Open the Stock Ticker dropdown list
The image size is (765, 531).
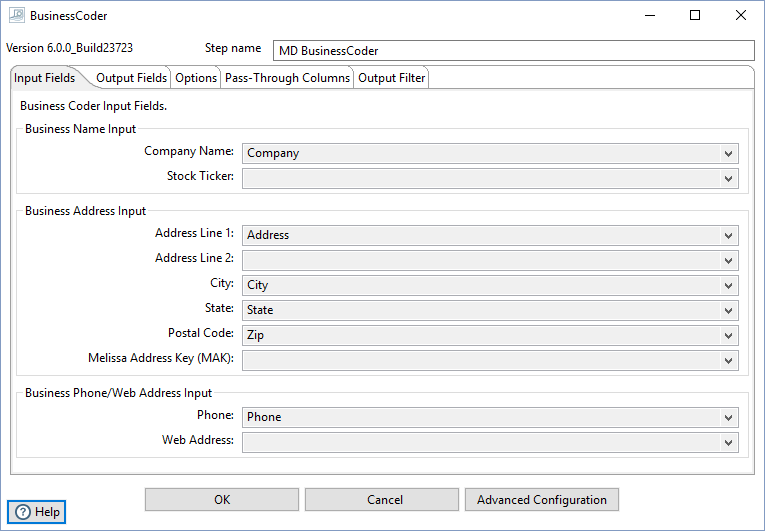coord(727,178)
